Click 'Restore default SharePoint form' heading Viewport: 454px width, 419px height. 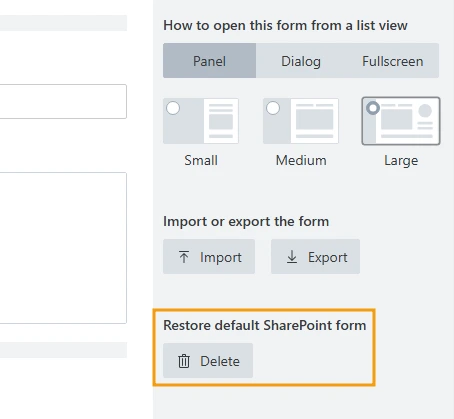coord(265,325)
